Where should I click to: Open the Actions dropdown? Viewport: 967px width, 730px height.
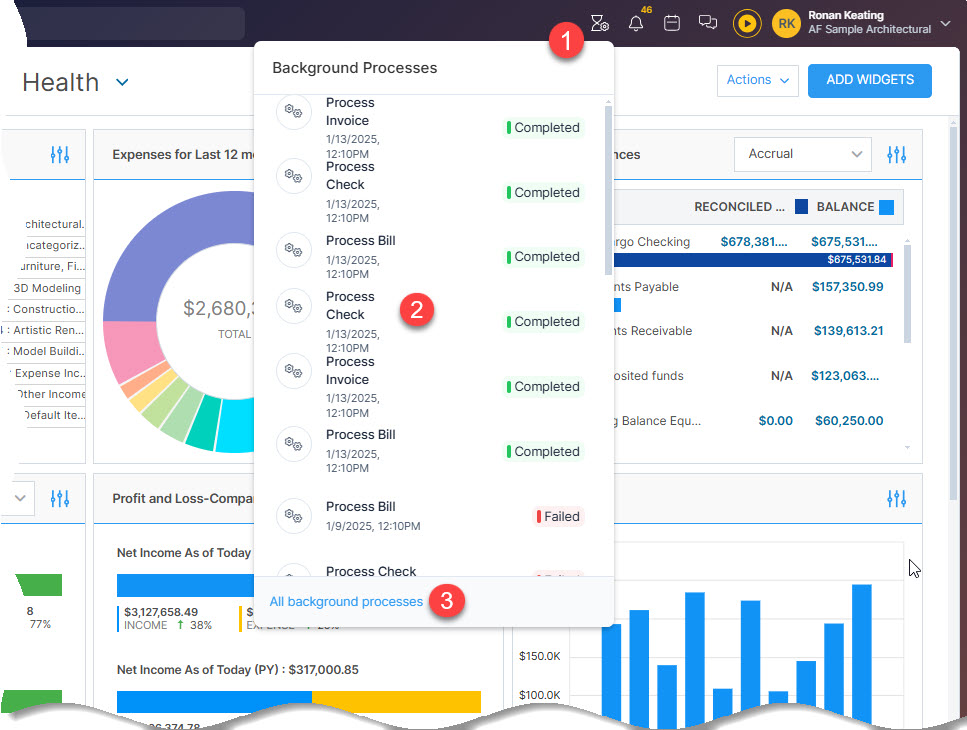point(757,80)
